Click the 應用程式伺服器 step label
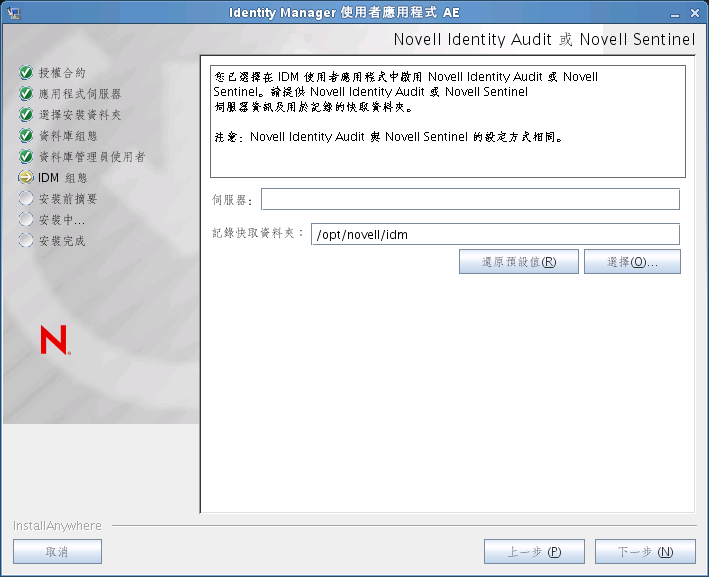709x577 pixels. pos(80,94)
